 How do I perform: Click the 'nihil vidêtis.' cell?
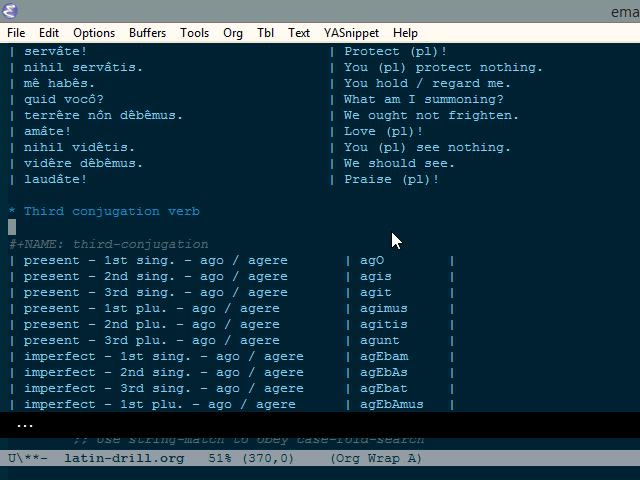pos(79,147)
